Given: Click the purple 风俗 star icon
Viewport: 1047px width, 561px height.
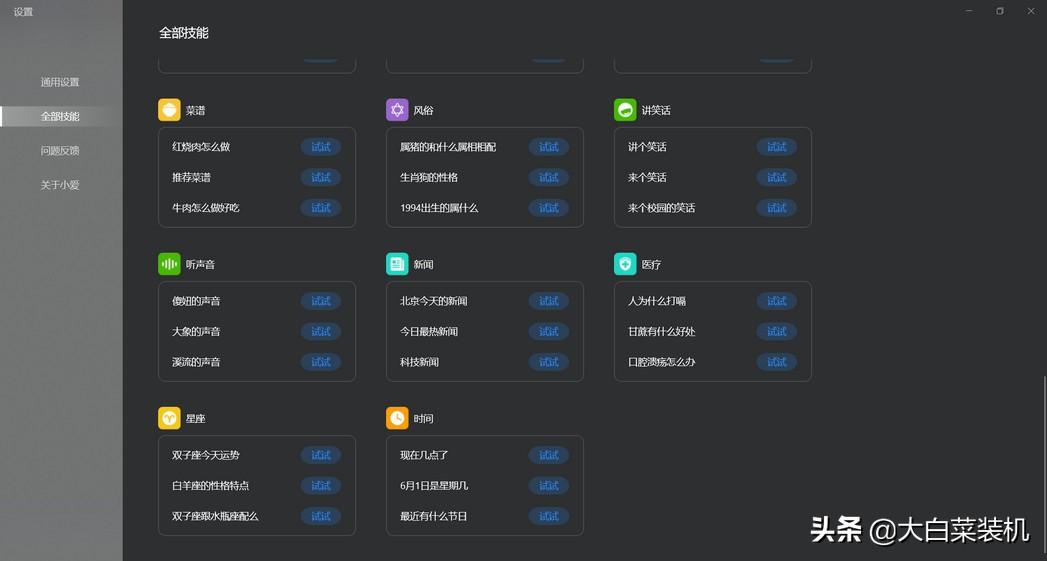Looking at the screenshot, I should point(397,110).
